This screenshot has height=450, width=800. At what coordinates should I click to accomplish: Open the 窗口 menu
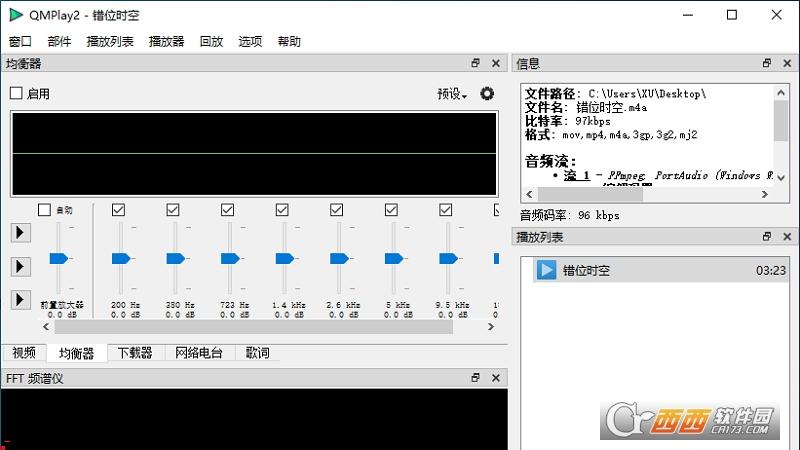[20, 41]
